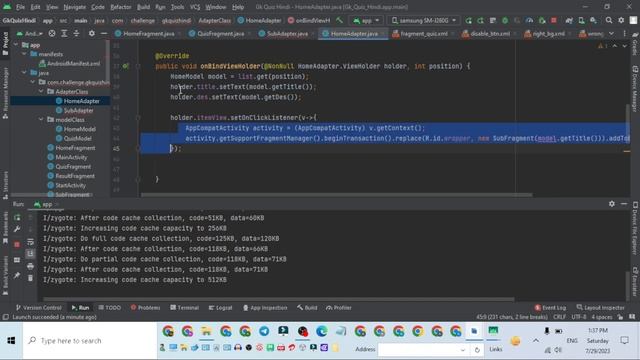
Task: Click the editor horizontal scrollbar
Action: (337, 195)
